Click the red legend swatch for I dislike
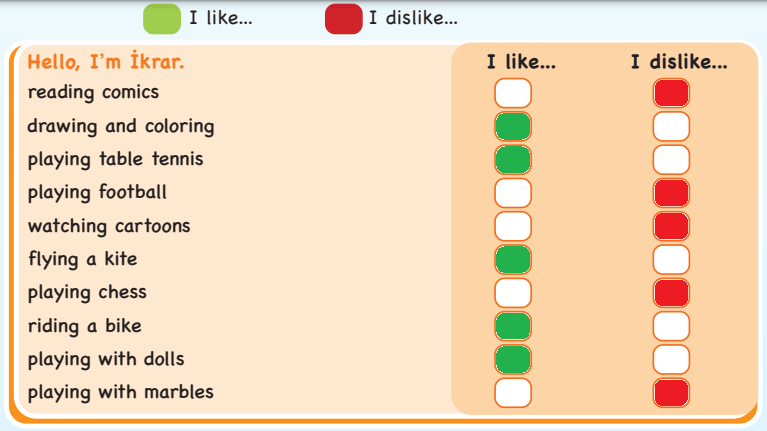Viewport: 767px width, 431px height. click(343, 18)
